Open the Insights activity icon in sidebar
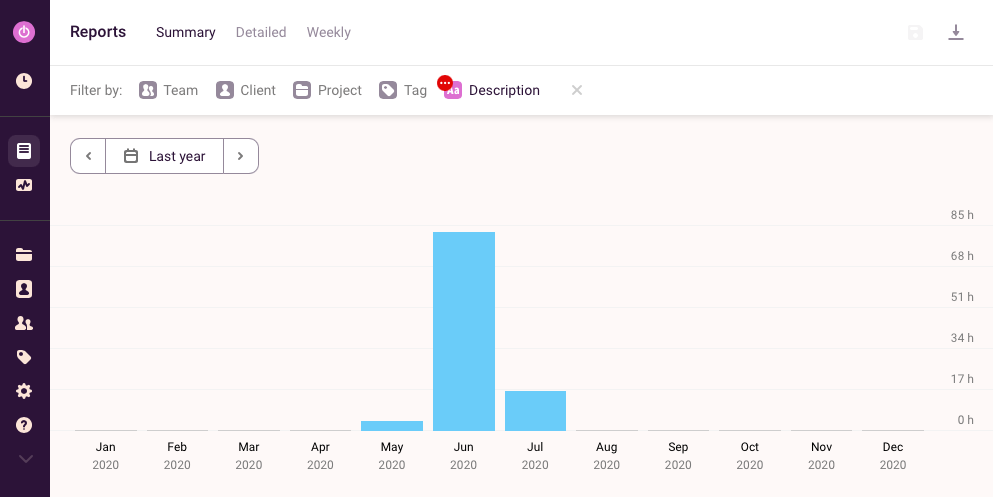 (x=24, y=185)
